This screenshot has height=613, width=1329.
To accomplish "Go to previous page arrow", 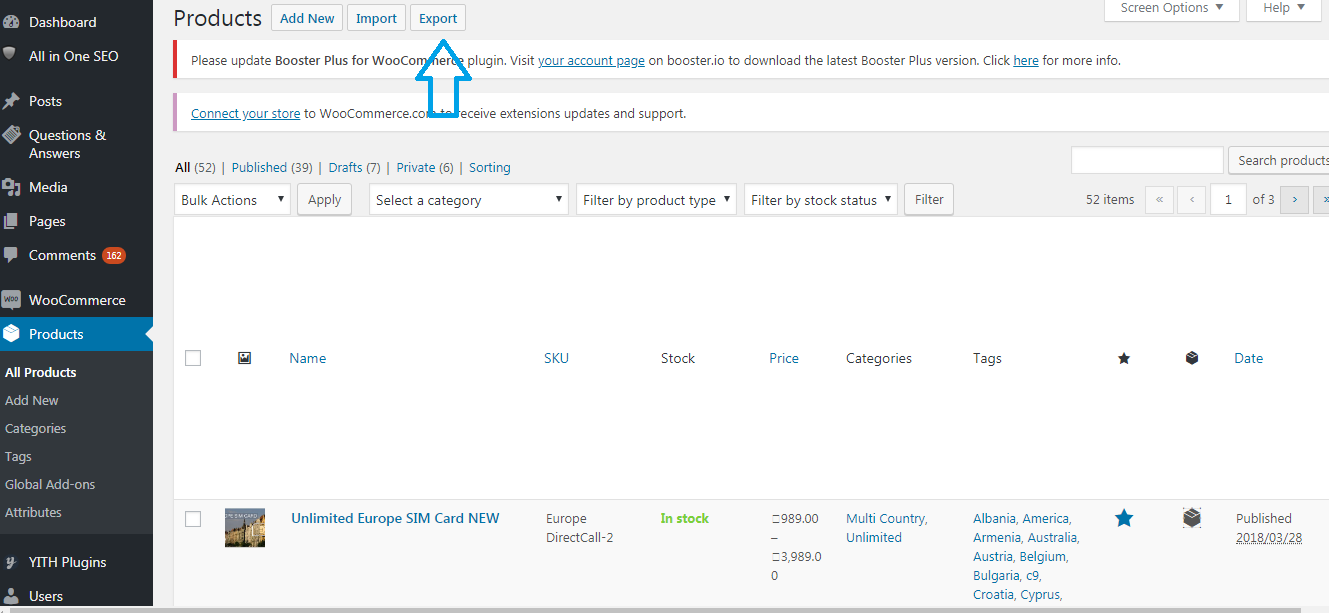I will coord(1191,200).
